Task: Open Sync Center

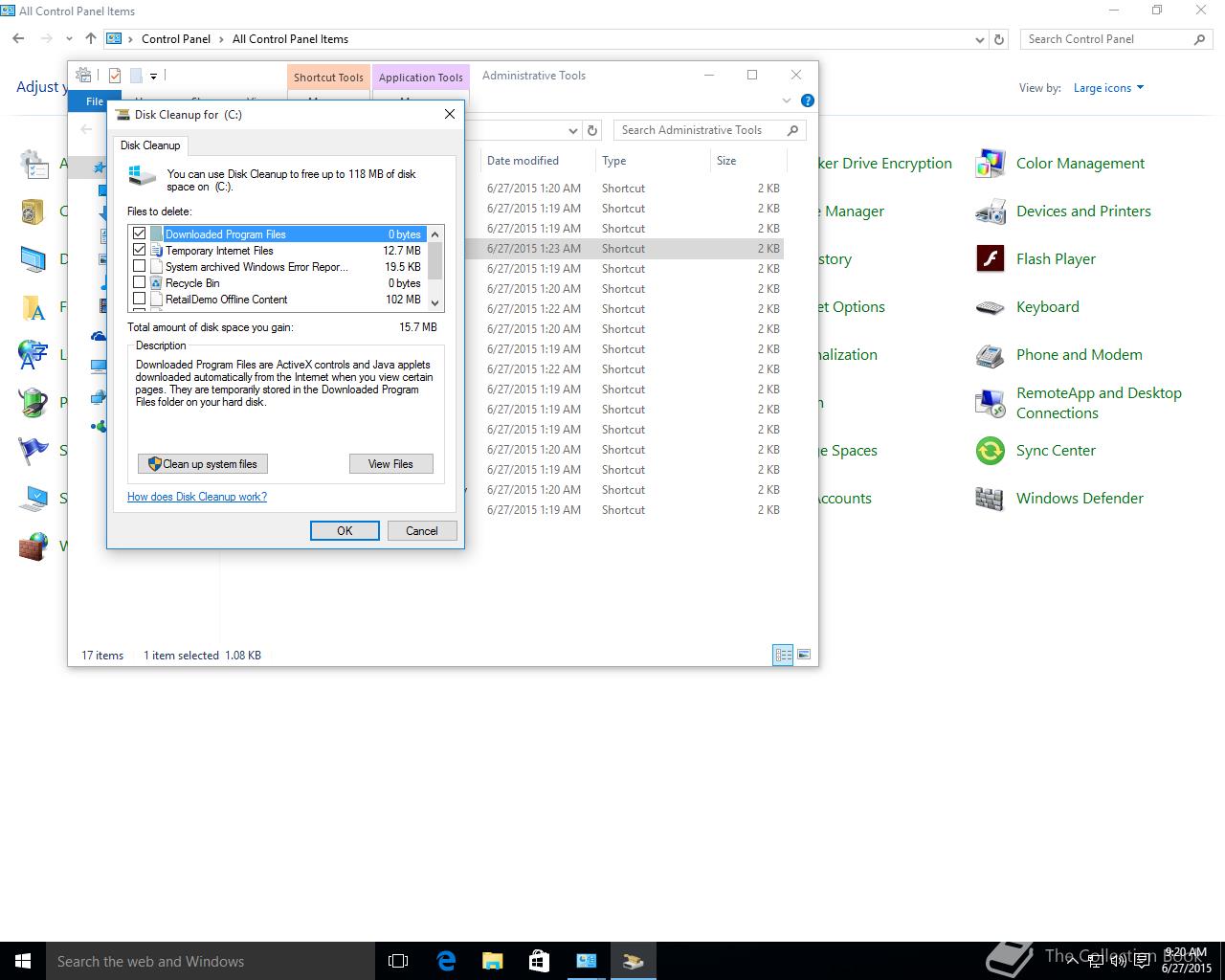Action: click(1035, 451)
